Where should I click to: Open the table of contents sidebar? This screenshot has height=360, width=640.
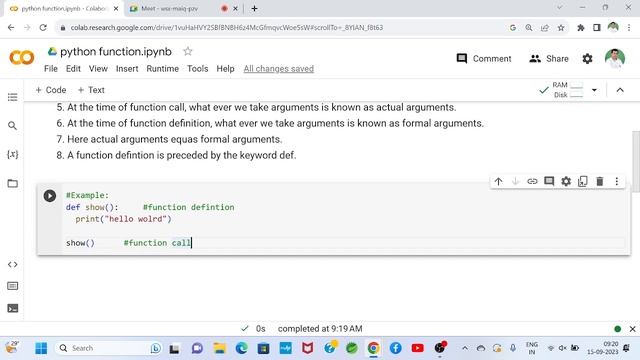click(13, 97)
